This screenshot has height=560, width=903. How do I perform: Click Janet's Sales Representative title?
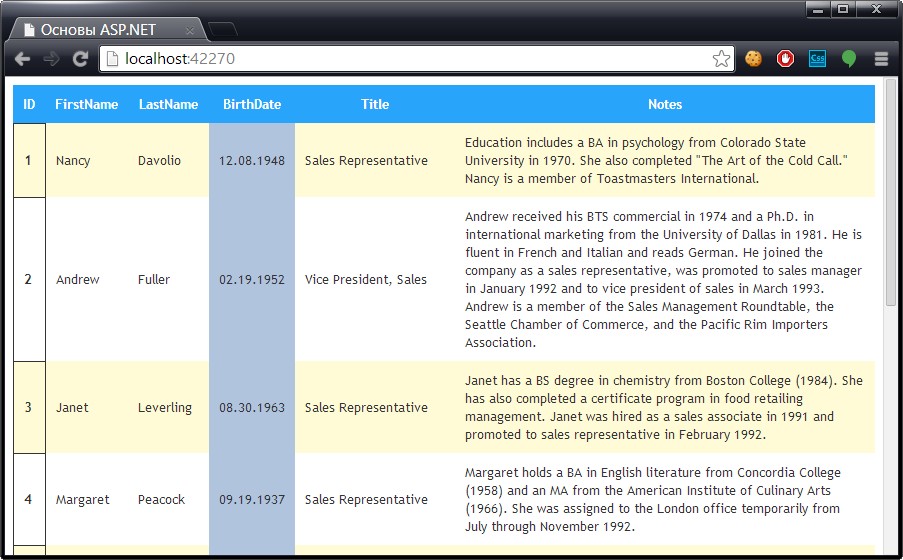[x=366, y=408]
